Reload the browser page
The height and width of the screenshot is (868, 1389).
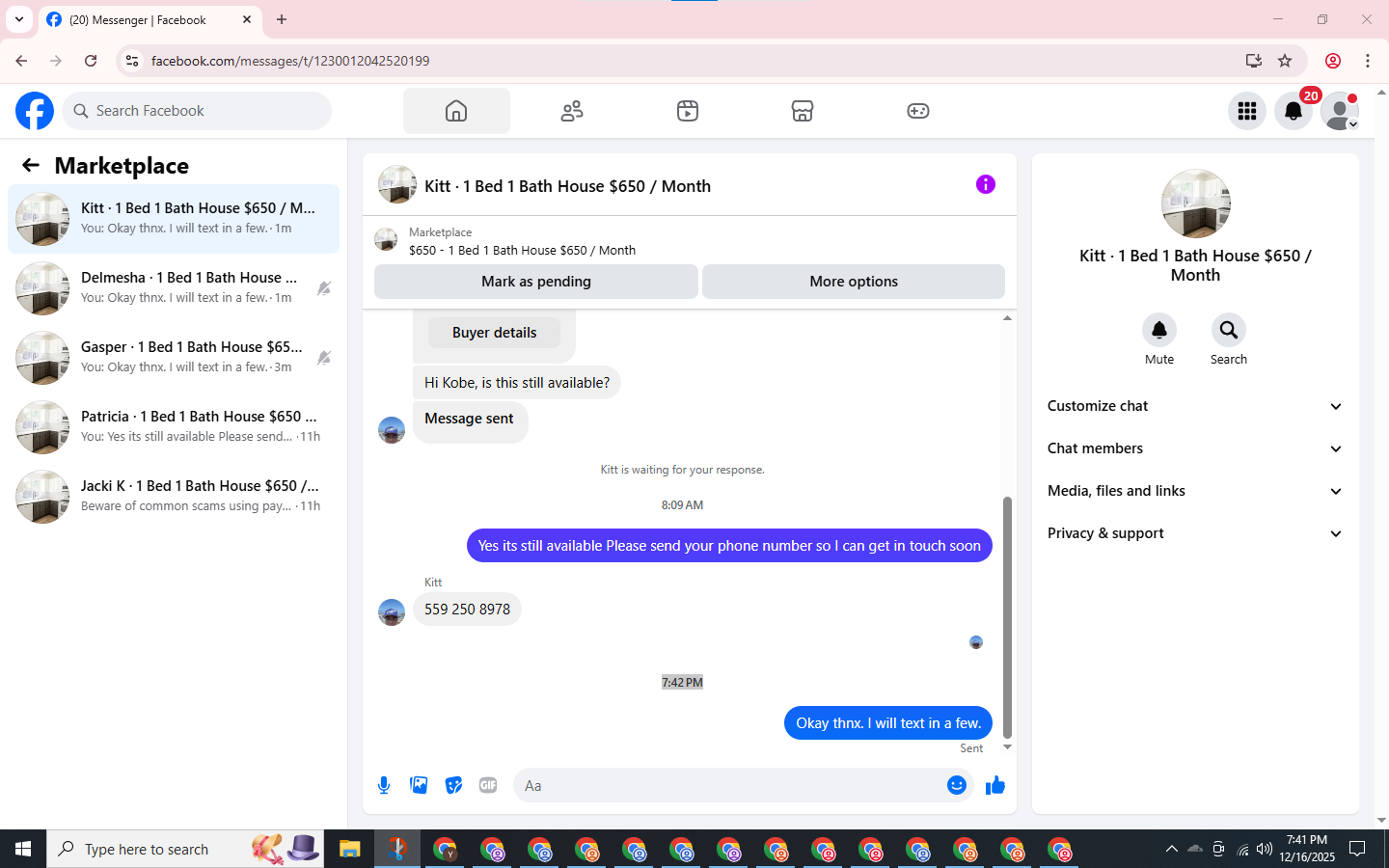[91, 61]
